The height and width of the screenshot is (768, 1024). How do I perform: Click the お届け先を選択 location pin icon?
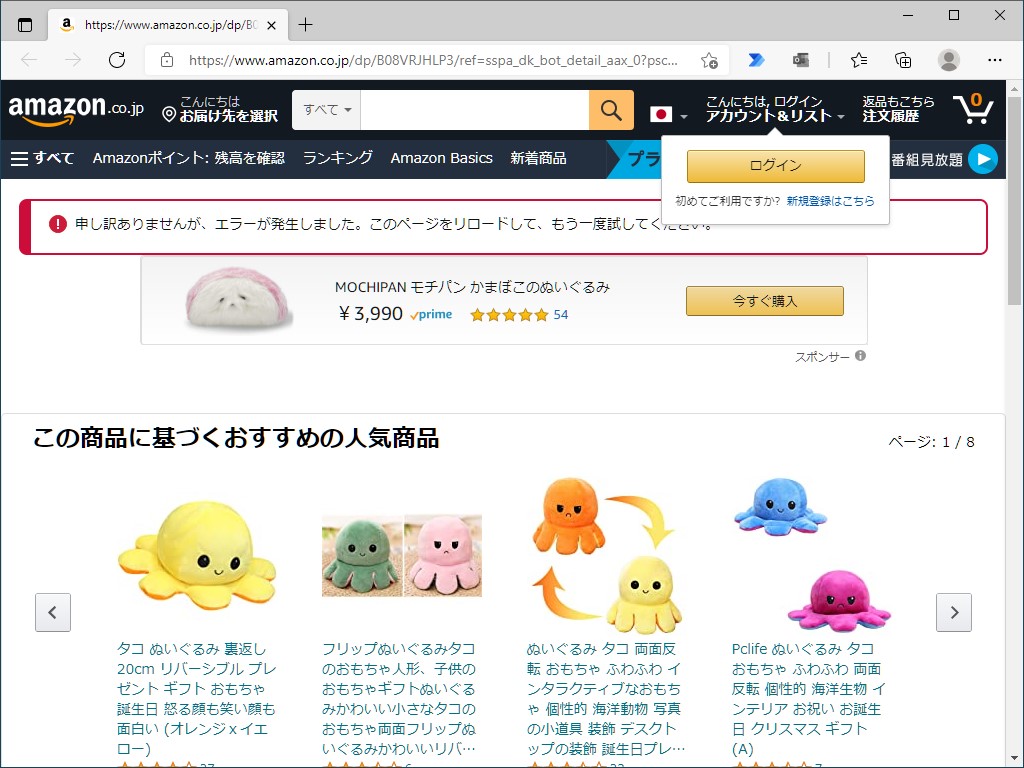coord(168,116)
